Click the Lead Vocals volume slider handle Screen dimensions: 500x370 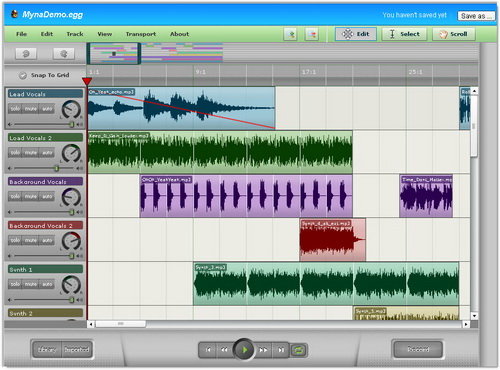(71, 124)
